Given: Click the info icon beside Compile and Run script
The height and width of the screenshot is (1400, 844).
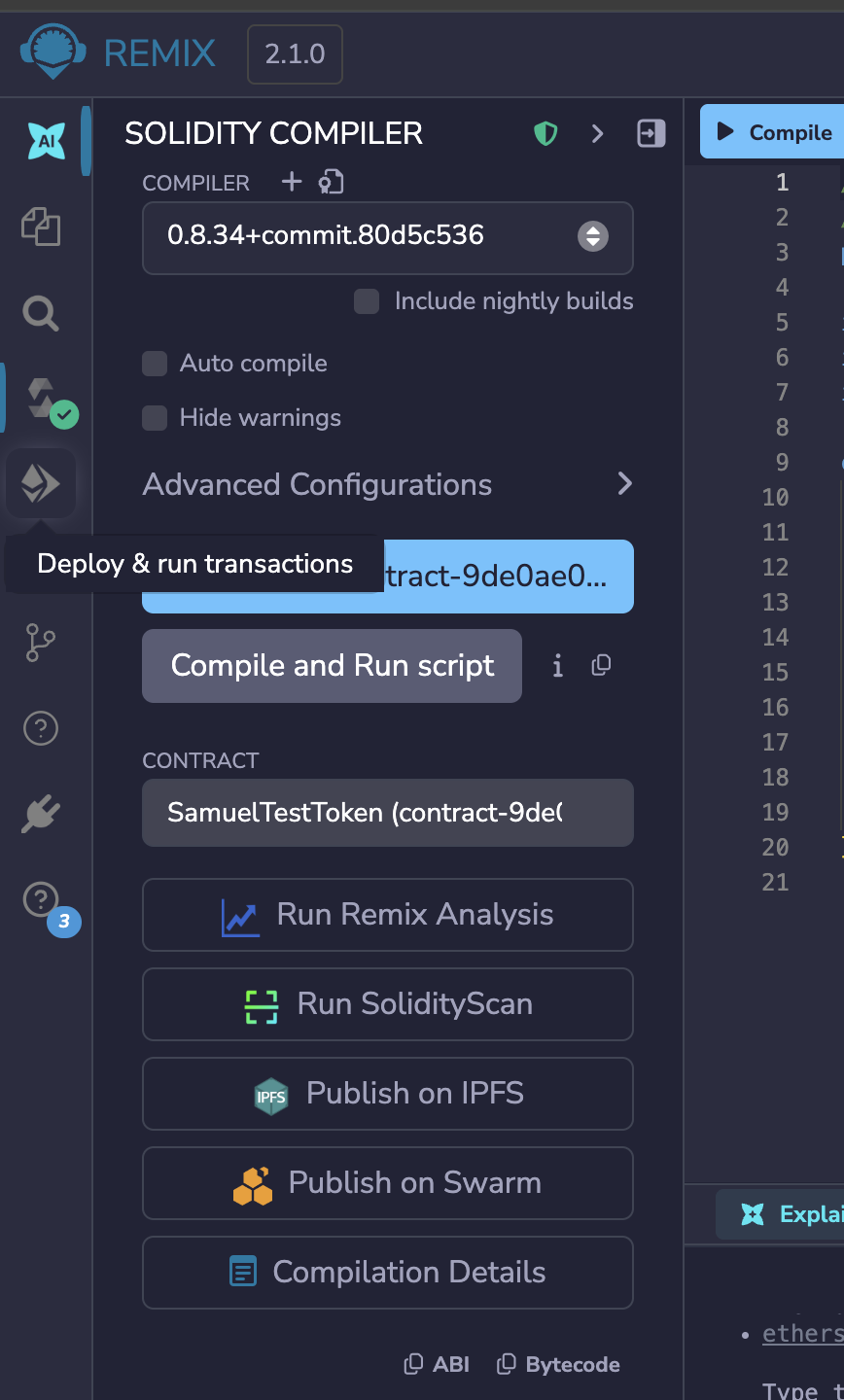Looking at the screenshot, I should pyautogui.click(x=557, y=666).
